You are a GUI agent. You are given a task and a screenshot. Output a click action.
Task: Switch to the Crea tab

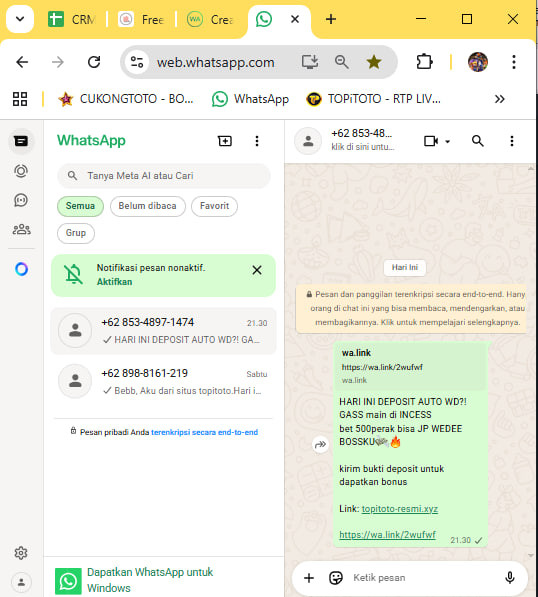pyautogui.click(x=211, y=19)
